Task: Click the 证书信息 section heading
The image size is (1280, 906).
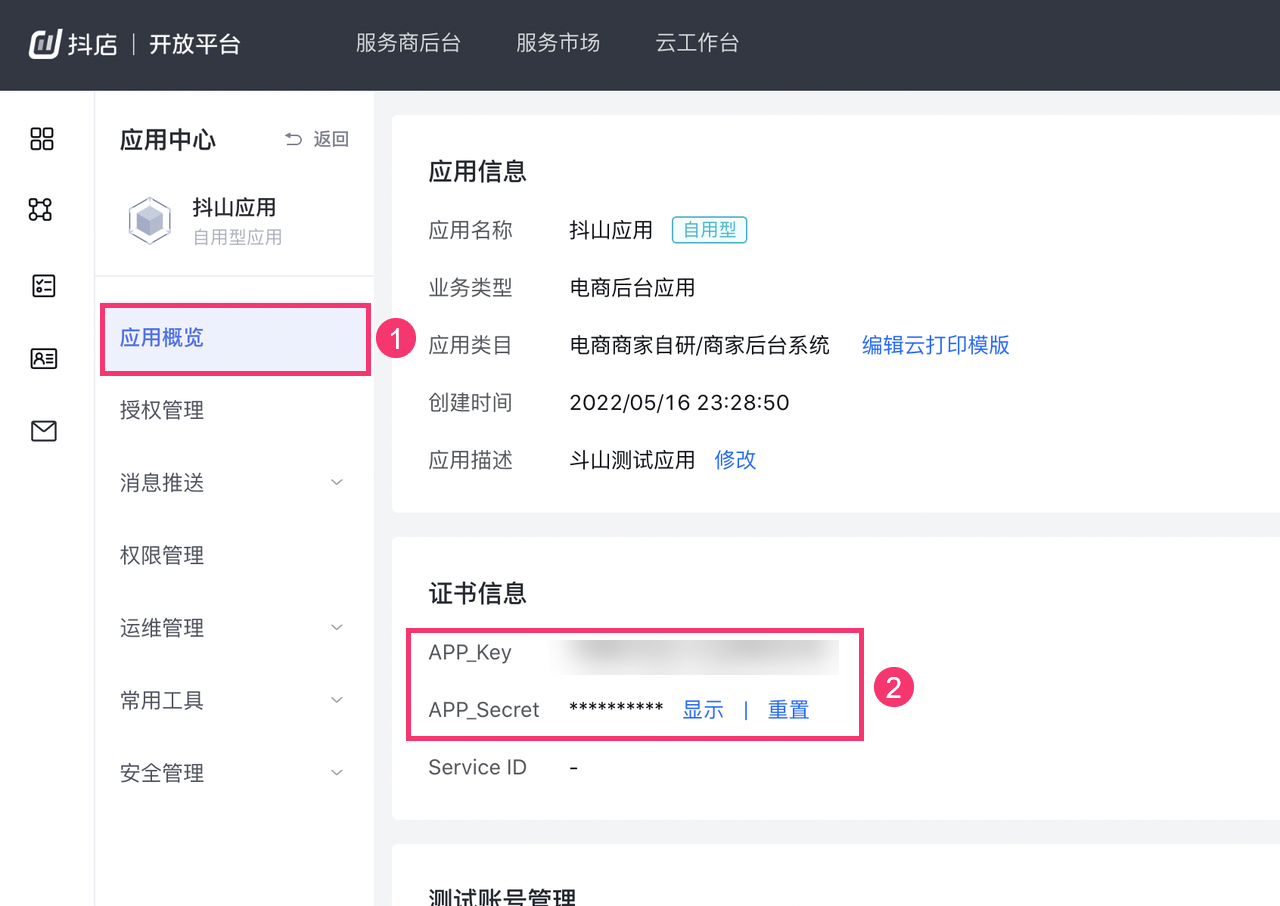Action: coord(477,593)
